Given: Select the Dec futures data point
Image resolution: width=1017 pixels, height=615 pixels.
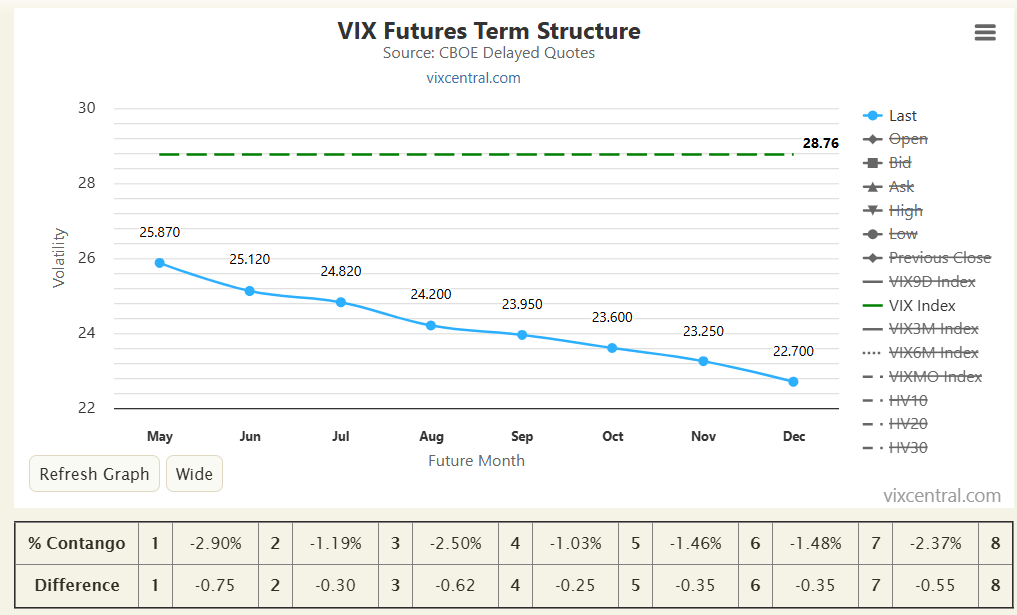Looking at the screenshot, I should pos(793,381).
